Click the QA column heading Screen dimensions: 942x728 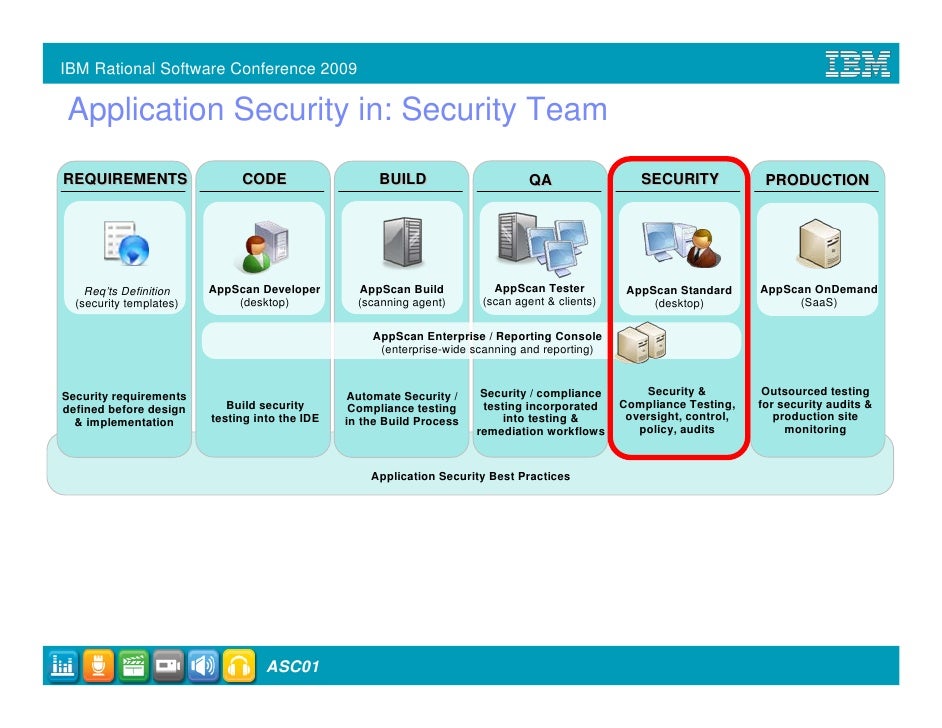click(x=540, y=180)
